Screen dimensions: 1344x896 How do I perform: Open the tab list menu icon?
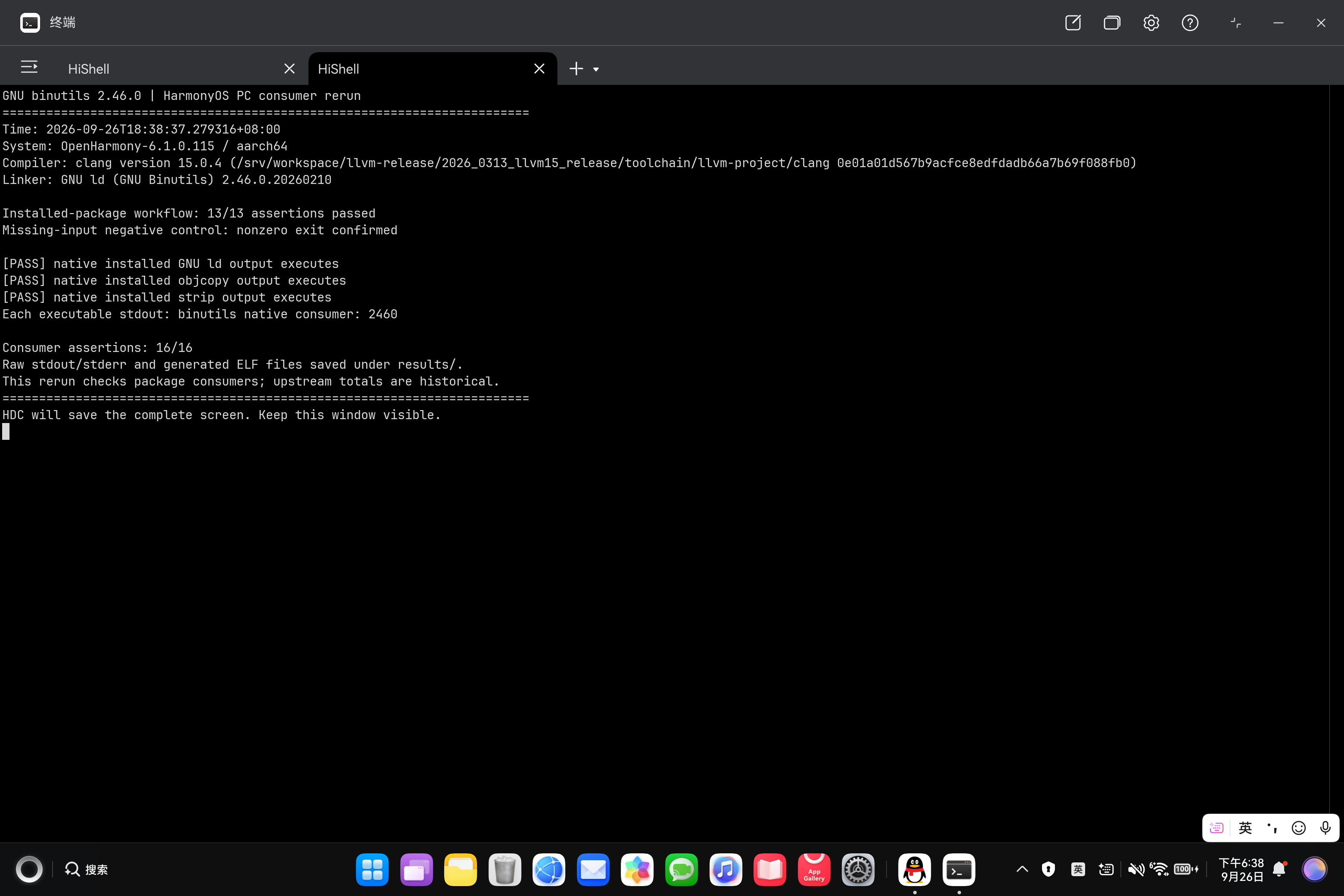[29, 68]
